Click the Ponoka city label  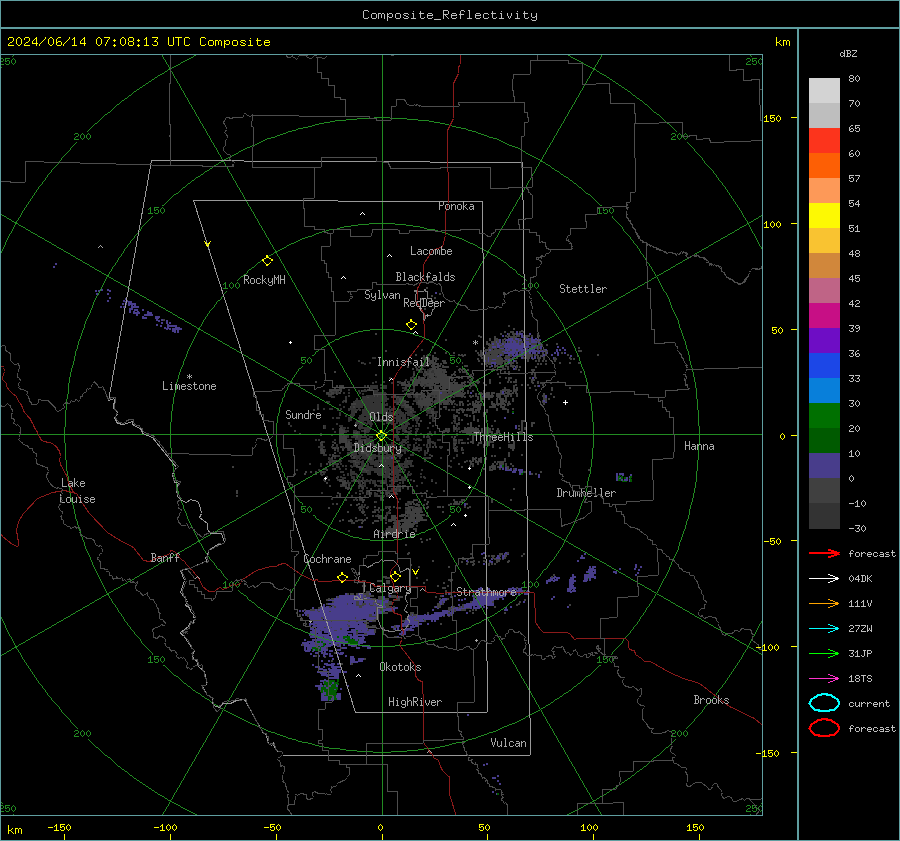456,206
